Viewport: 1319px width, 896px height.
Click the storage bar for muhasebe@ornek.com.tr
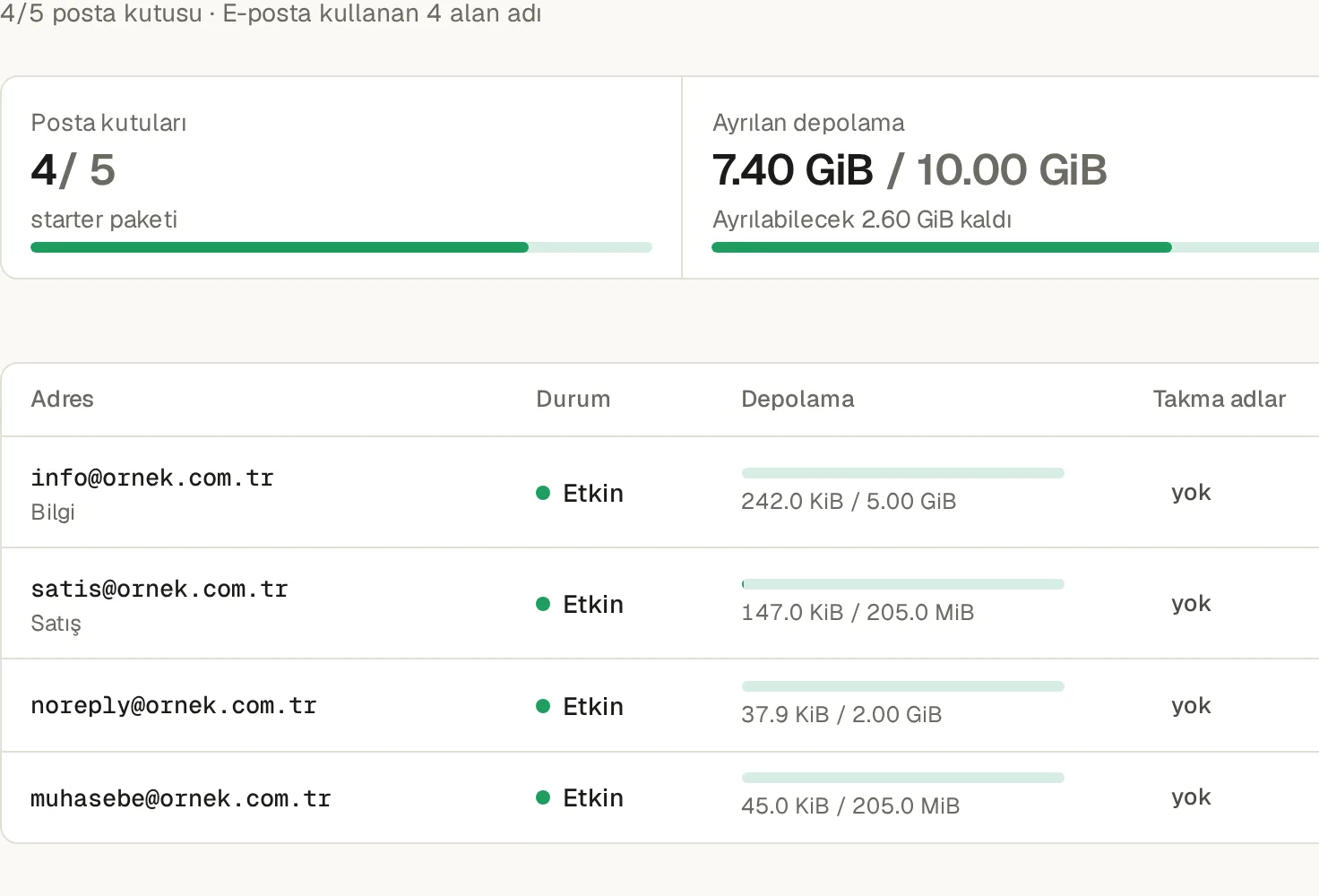903,778
